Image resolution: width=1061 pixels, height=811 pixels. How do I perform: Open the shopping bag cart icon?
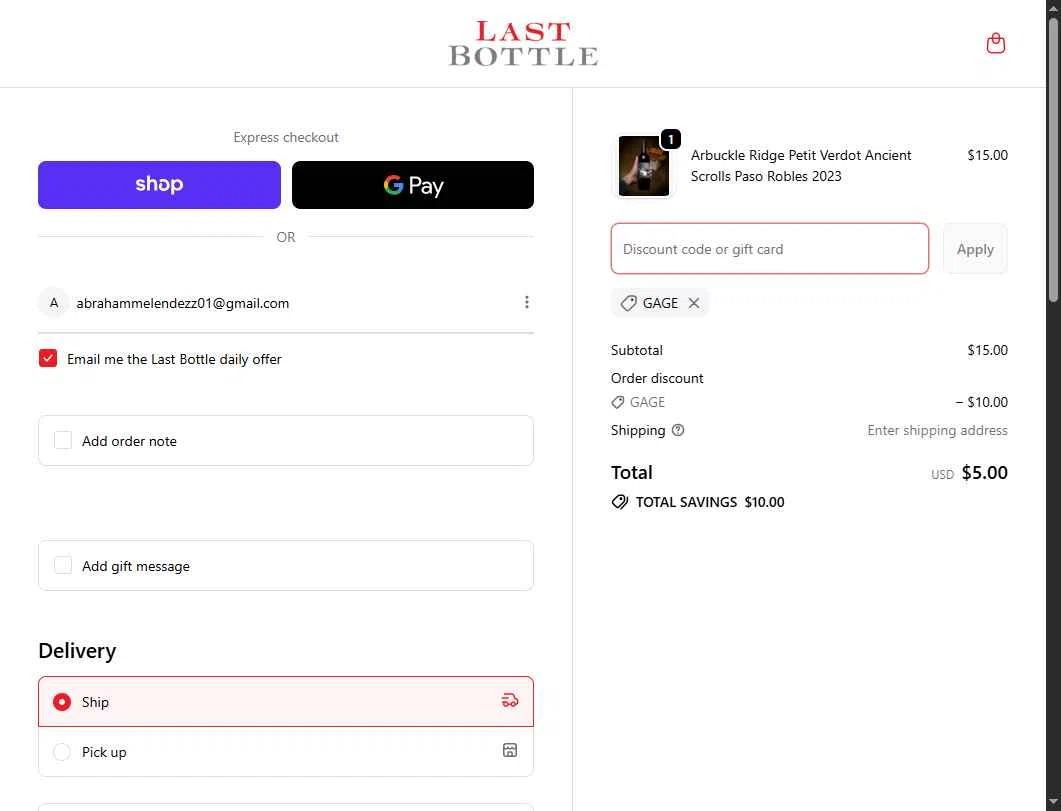(995, 43)
